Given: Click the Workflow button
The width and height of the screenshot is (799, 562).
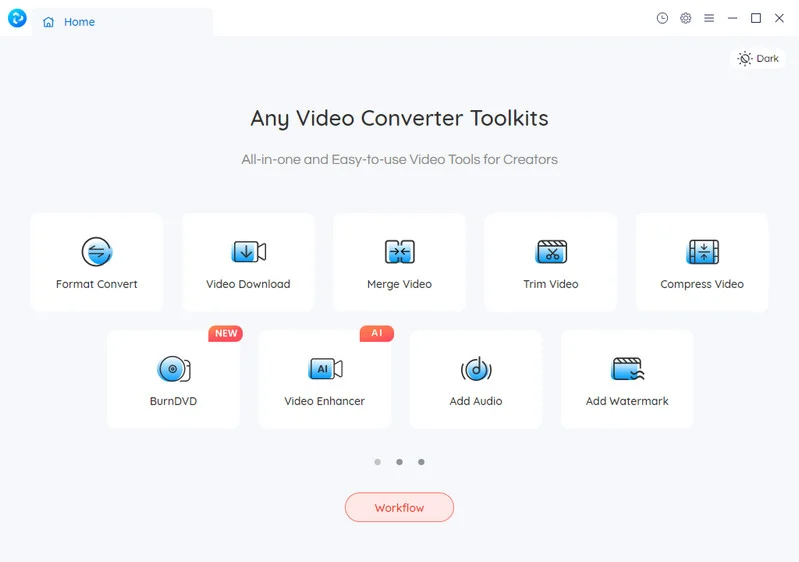Looking at the screenshot, I should [x=400, y=507].
